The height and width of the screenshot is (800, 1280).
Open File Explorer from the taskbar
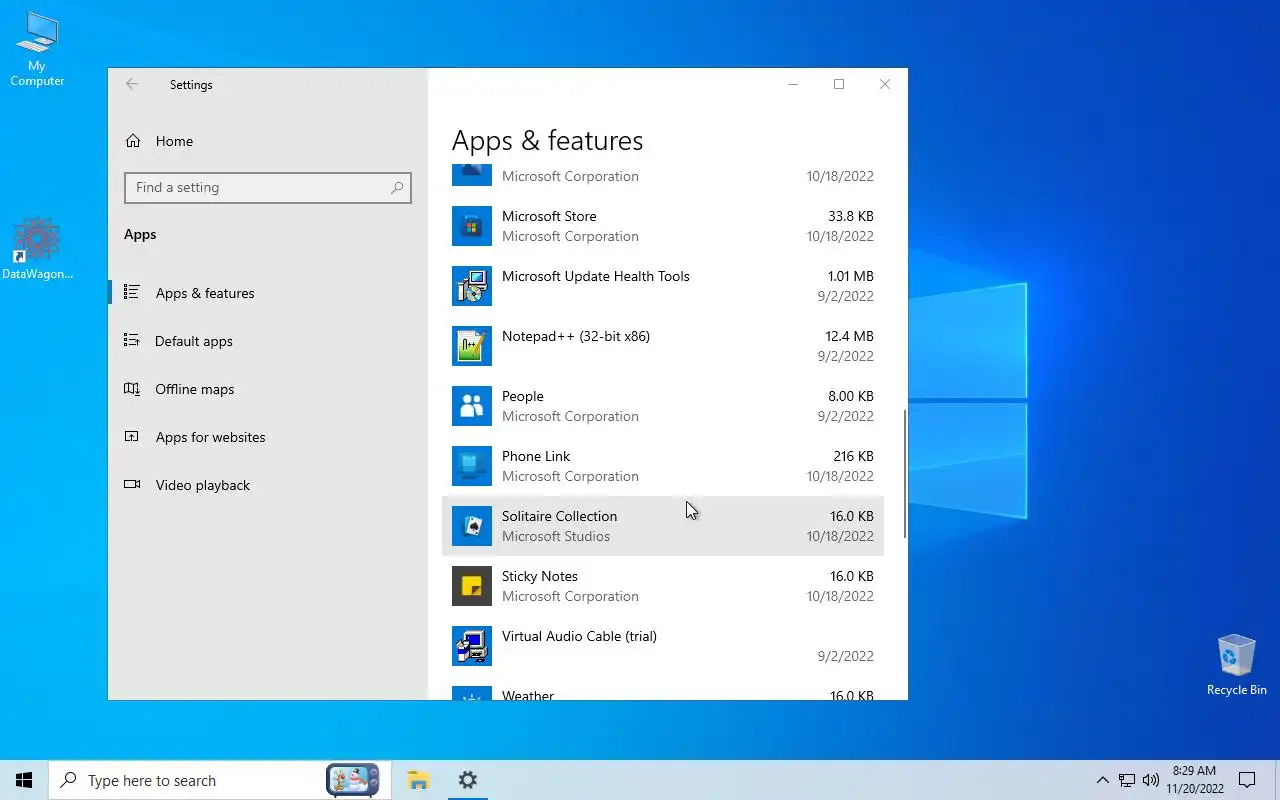click(x=418, y=780)
